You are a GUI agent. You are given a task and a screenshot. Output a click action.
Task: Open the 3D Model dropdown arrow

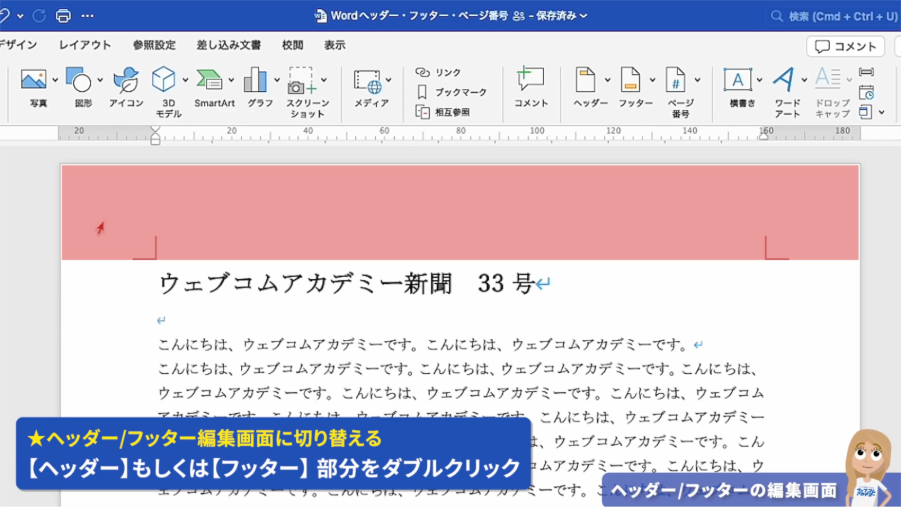coord(185,80)
